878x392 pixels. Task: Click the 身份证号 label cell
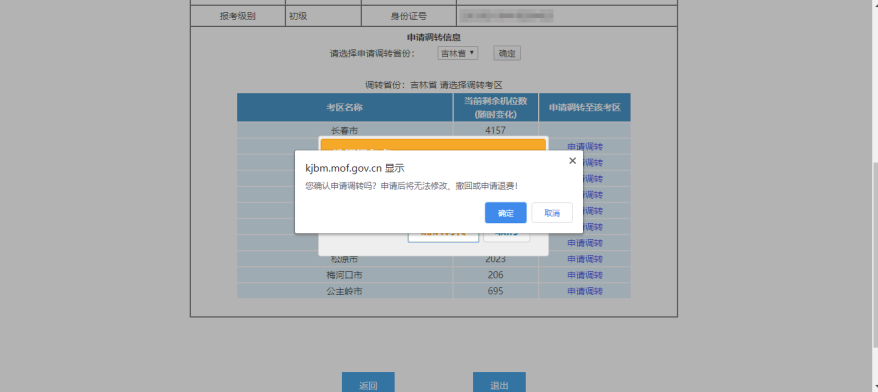[x=409, y=16]
